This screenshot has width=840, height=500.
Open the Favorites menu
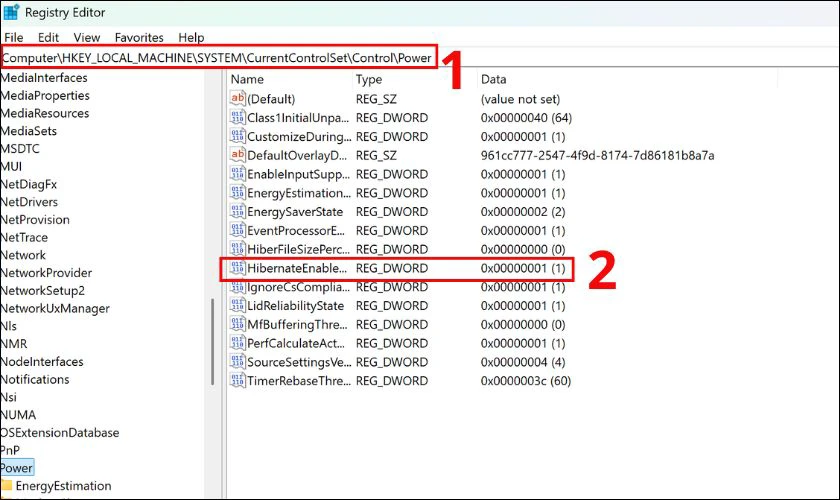tap(139, 38)
